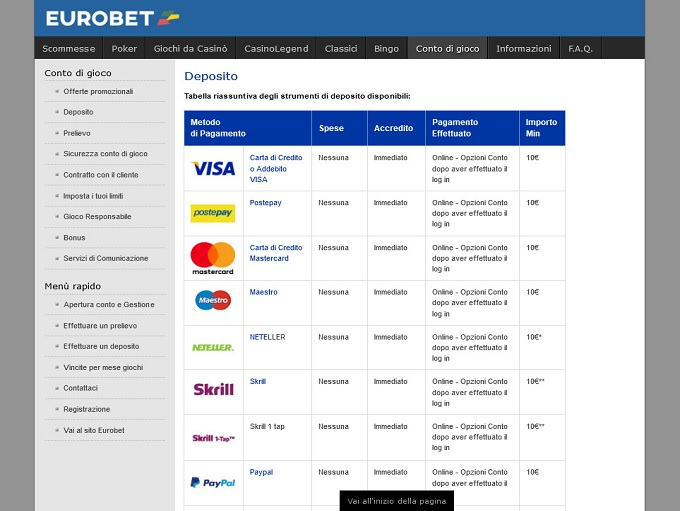Click Apertura conto e Gestione link
The height and width of the screenshot is (511, 680).
[109, 305]
